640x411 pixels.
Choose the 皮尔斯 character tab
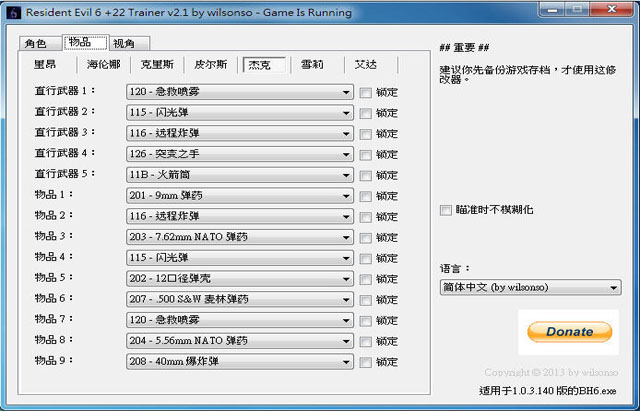click(x=211, y=64)
